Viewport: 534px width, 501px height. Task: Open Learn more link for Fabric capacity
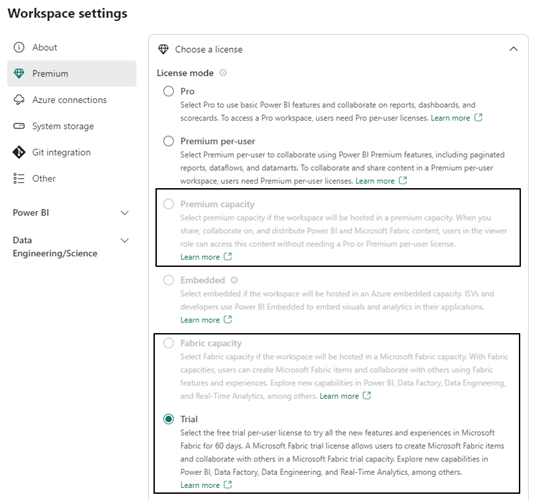click(339, 396)
